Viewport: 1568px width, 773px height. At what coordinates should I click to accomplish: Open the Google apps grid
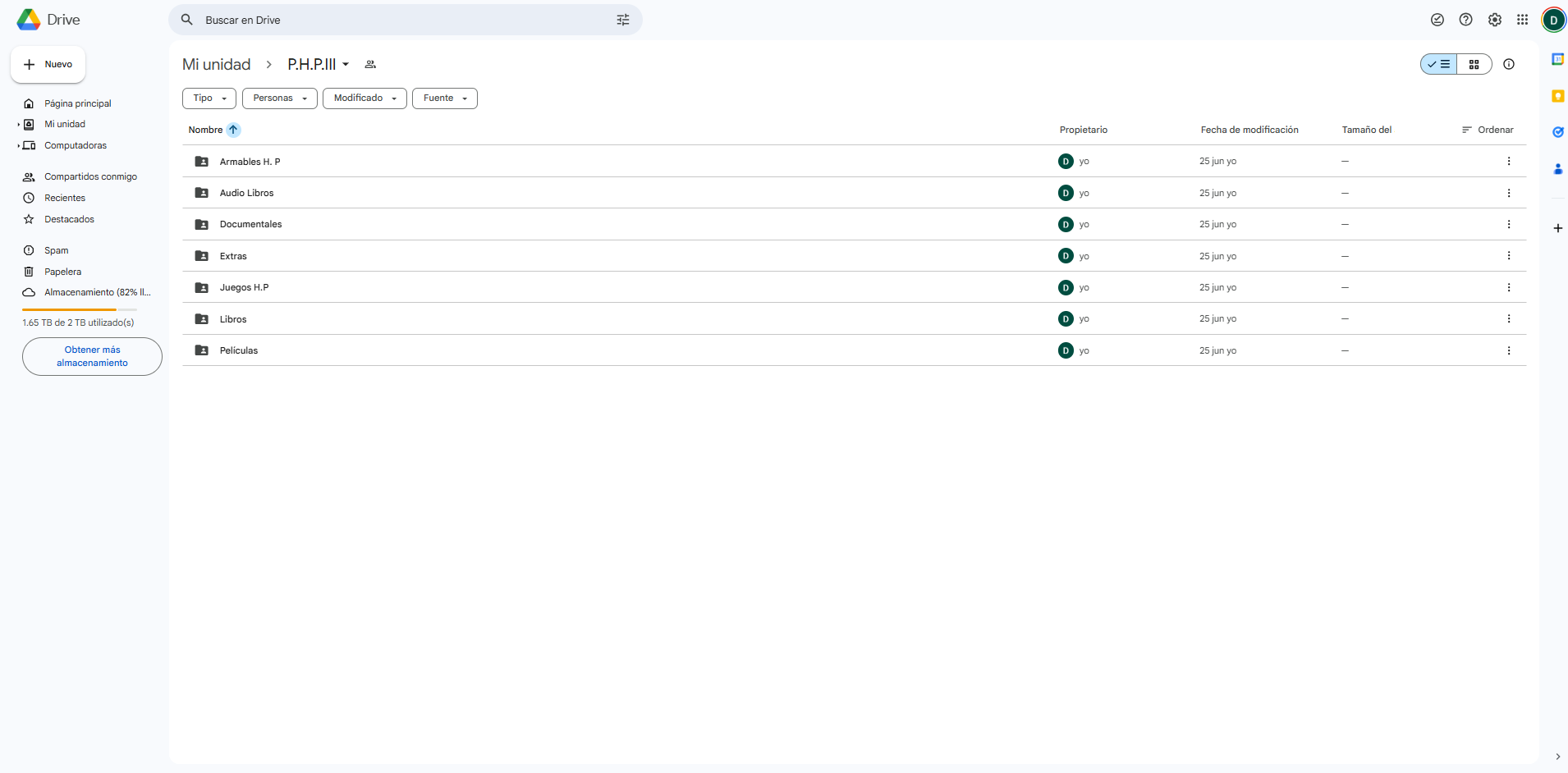(x=1522, y=20)
